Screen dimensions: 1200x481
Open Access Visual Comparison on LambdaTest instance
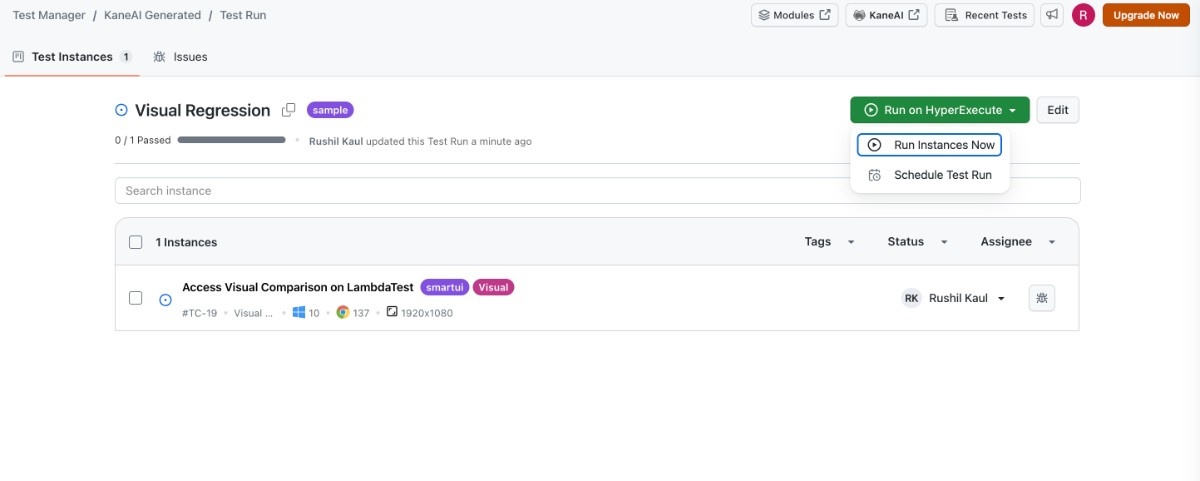[298, 287]
